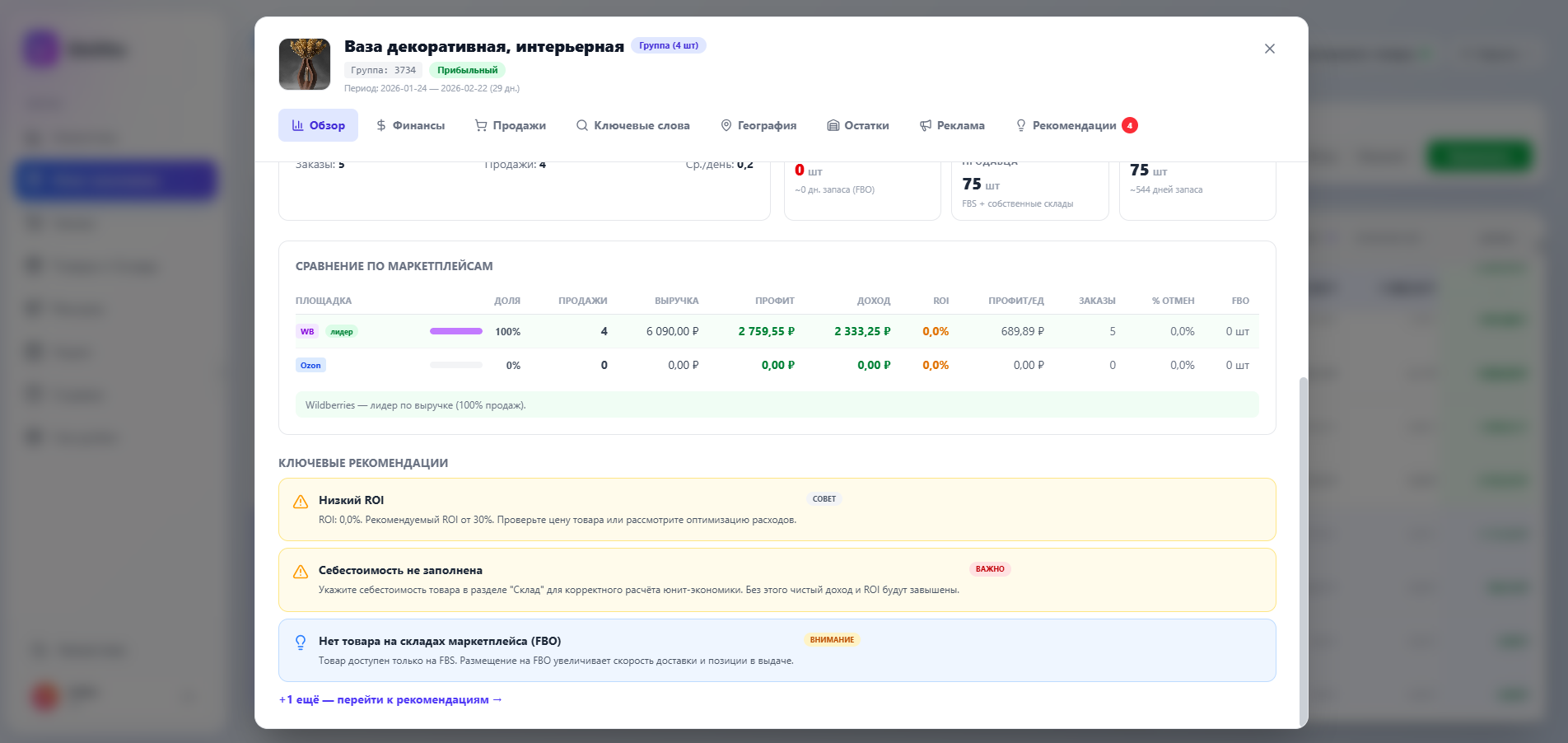Click the map pin icon beside География

(726, 125)
